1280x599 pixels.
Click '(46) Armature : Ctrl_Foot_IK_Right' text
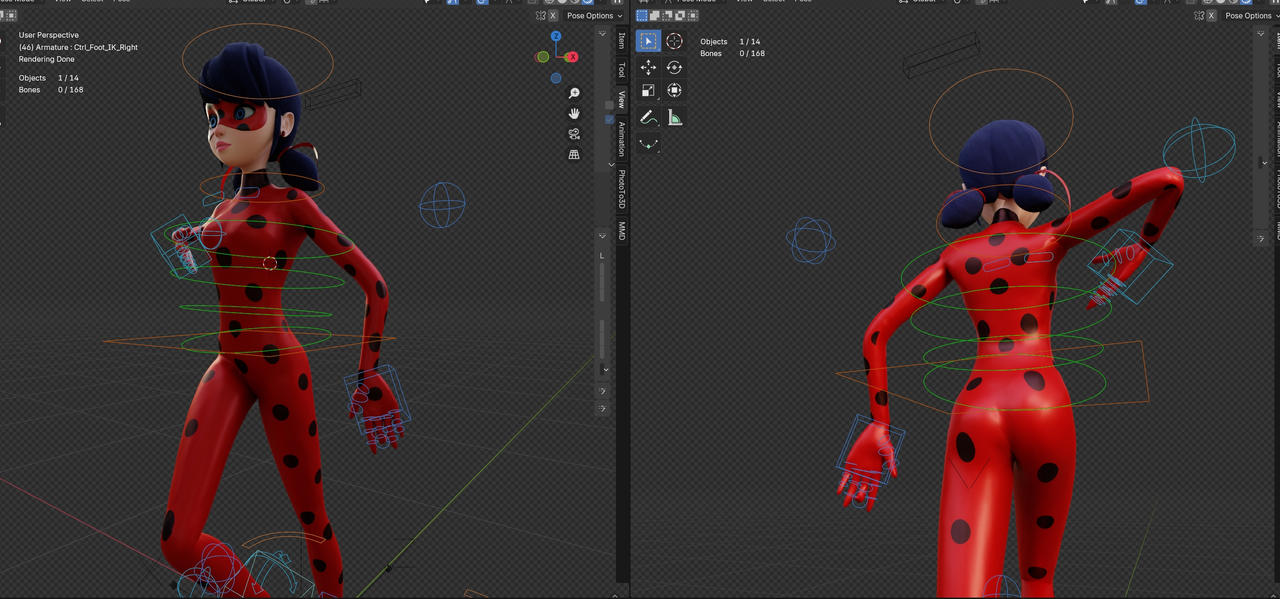78,47
